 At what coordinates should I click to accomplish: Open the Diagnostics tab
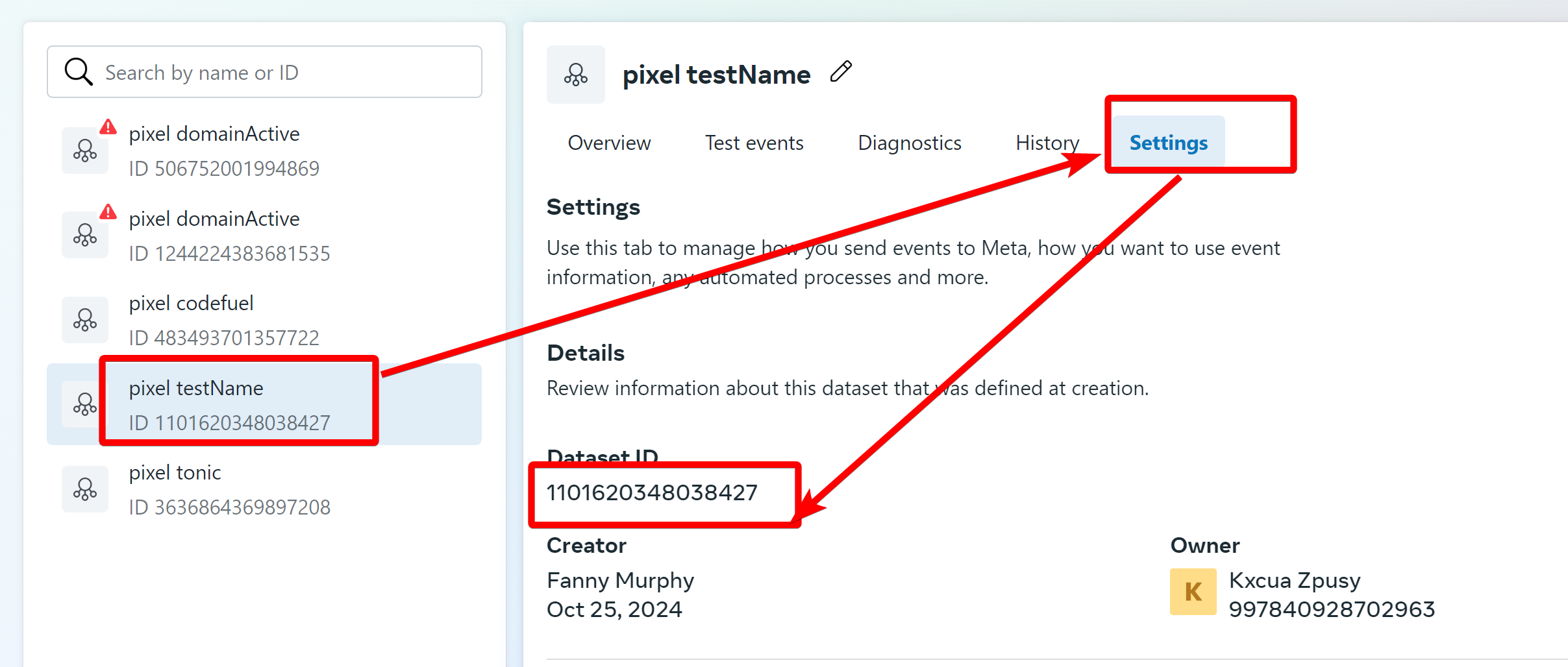point(910,143)
